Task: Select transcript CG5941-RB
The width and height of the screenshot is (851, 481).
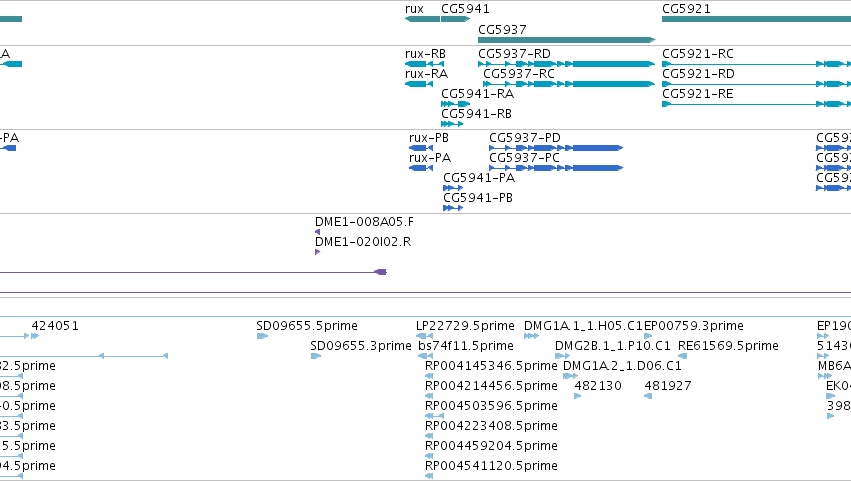Action: (477, 114)
